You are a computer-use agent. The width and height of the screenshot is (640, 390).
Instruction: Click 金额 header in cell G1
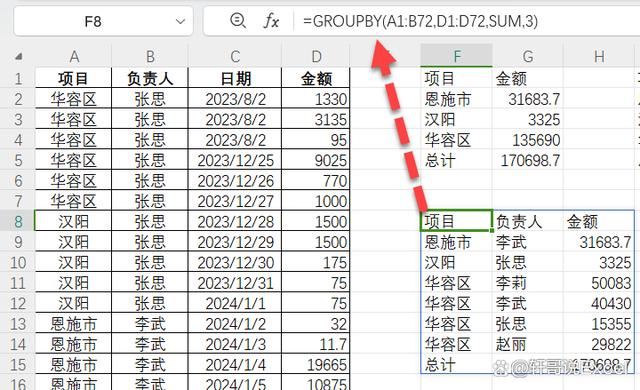pos(528,78)
